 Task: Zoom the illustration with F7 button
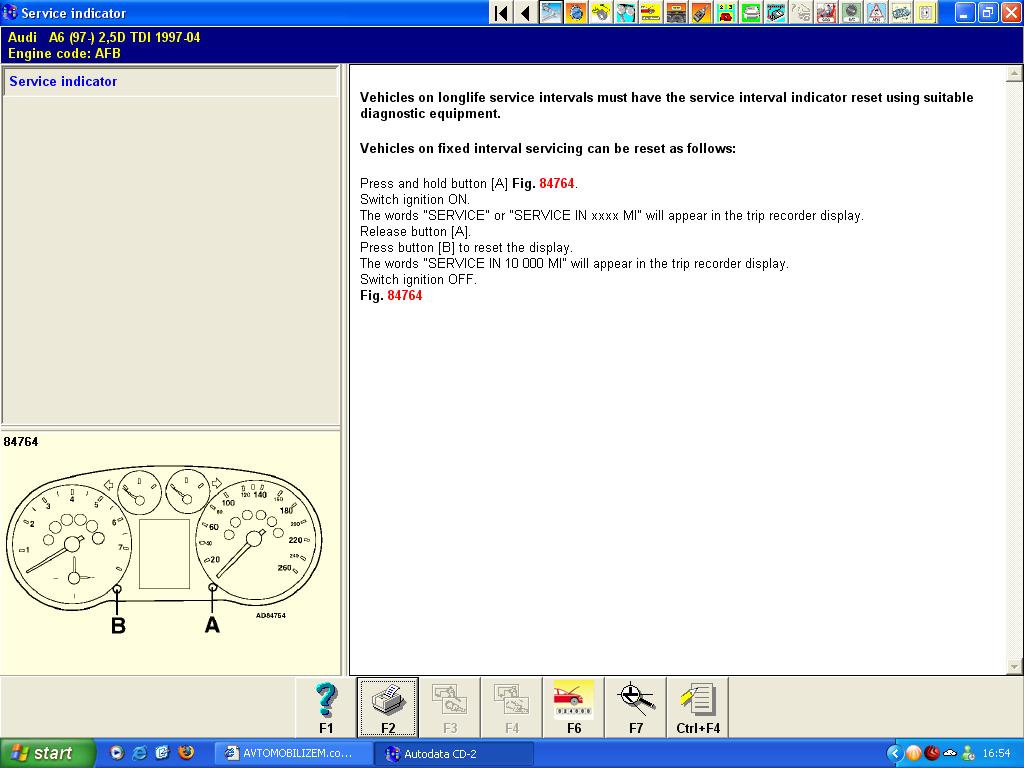(635, 708)
